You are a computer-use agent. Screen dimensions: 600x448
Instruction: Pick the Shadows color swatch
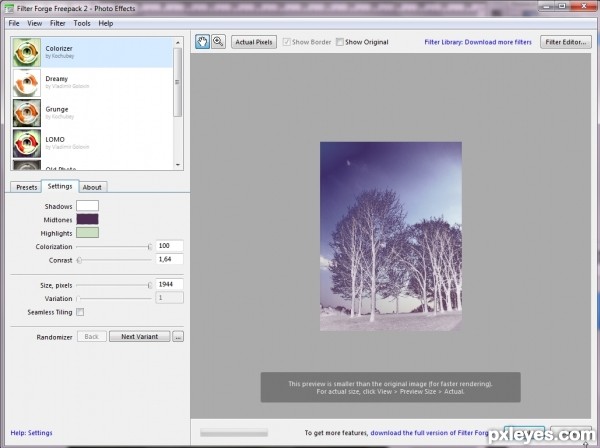(x=87, y=206)
